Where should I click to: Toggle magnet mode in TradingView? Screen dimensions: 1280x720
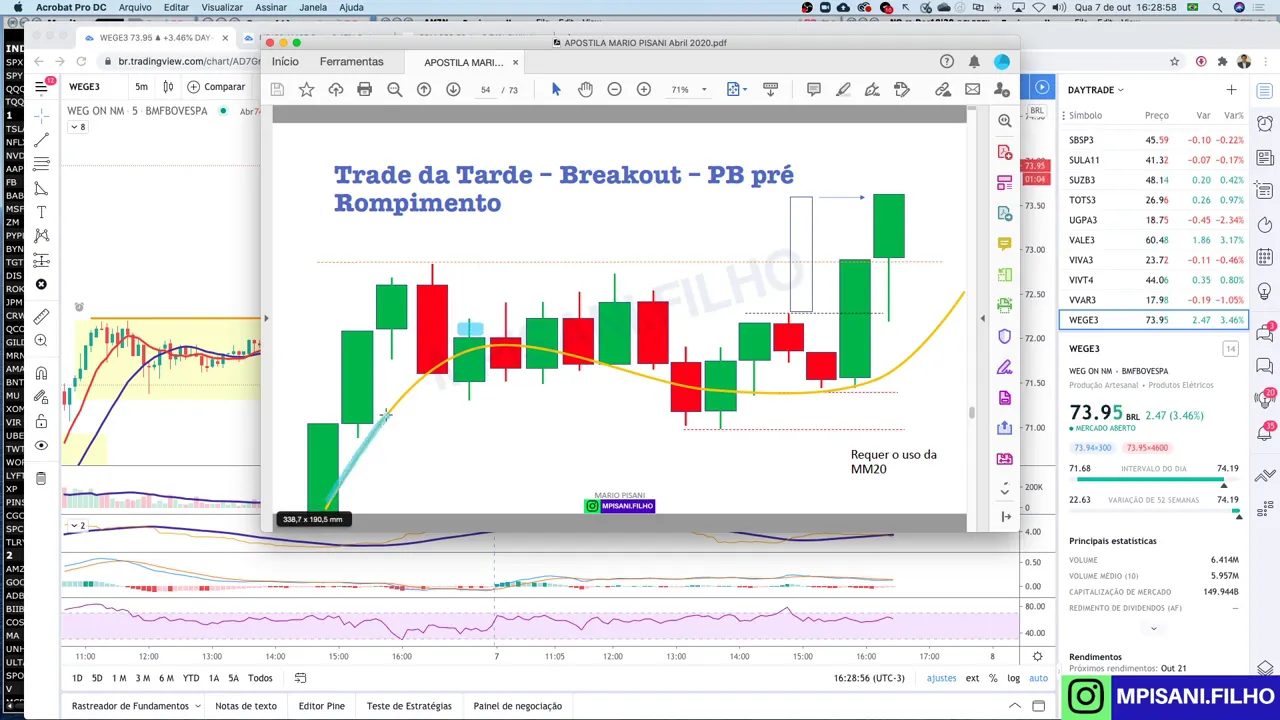pos(41,373)
